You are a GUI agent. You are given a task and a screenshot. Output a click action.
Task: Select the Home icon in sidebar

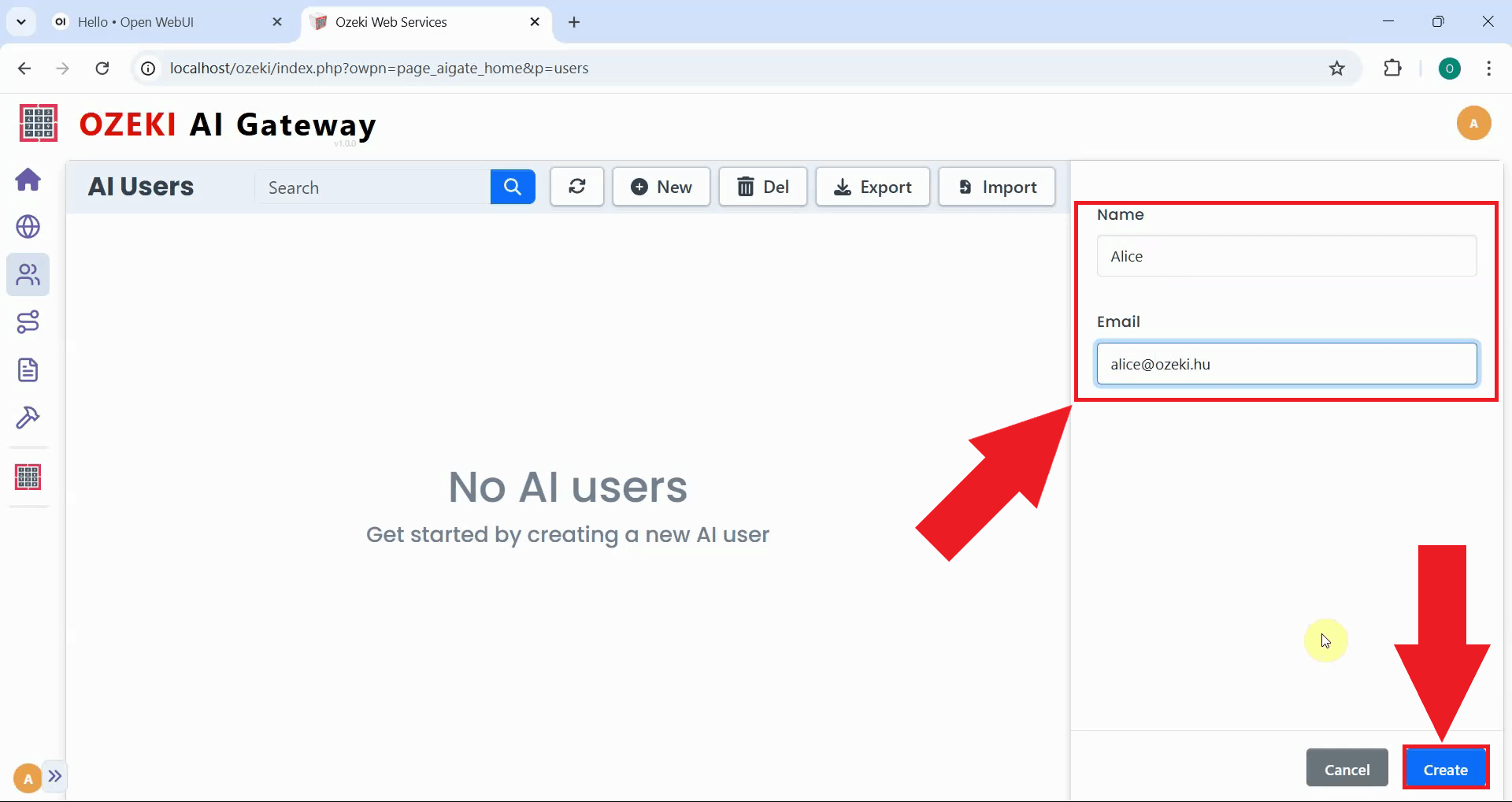[28, 180]
